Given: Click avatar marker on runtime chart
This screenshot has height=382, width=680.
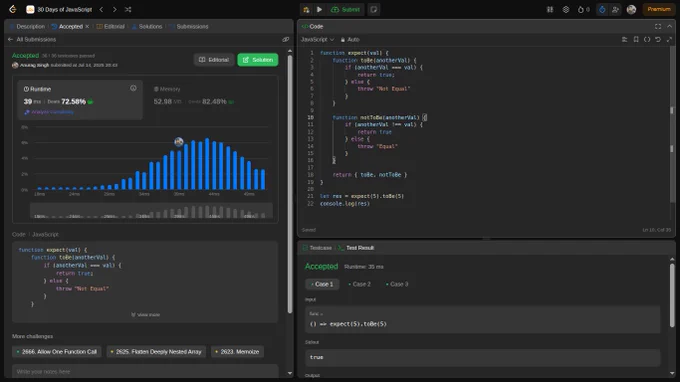Looking at the screenshot, I should [x=179, y=141].
